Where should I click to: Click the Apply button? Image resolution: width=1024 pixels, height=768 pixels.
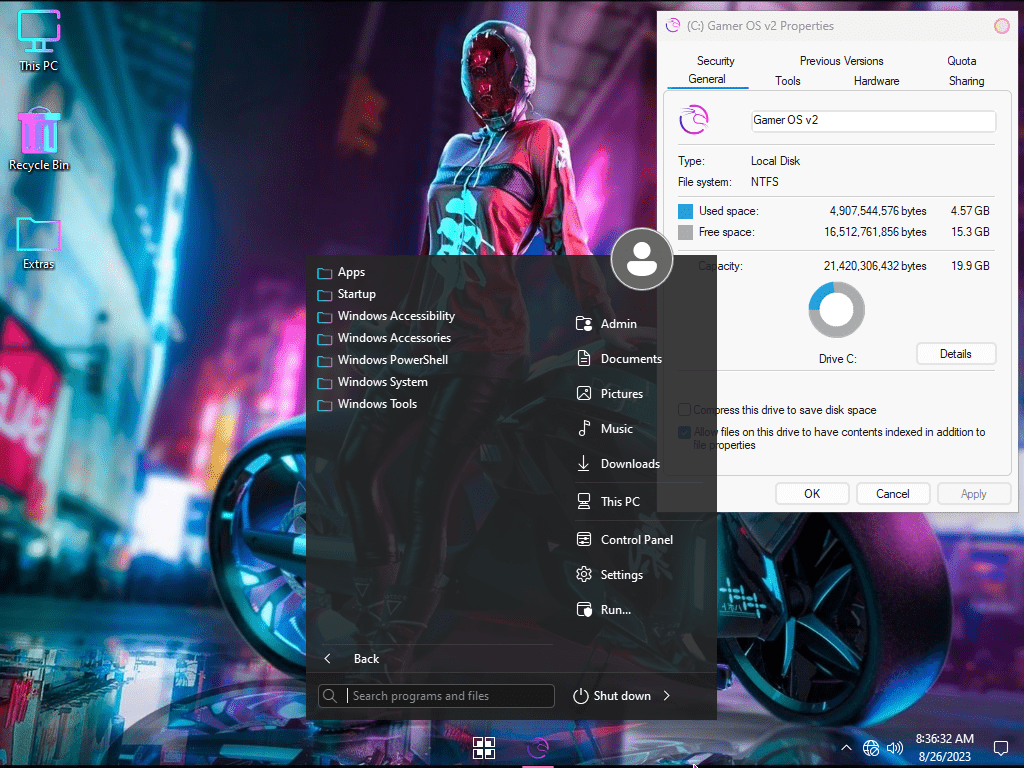coord(974,494)
